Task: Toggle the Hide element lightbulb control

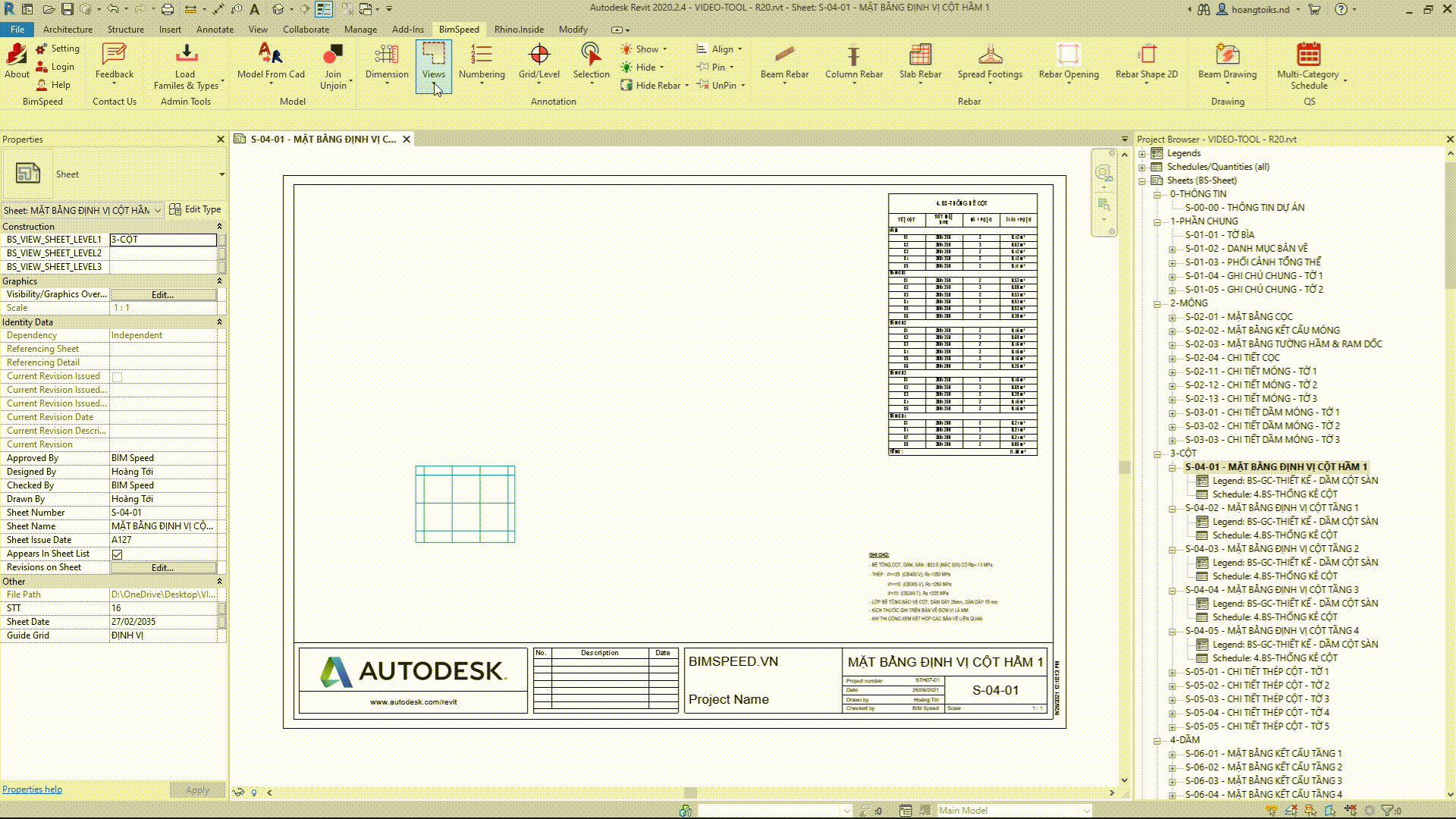Action: click(x=254, y=792)
